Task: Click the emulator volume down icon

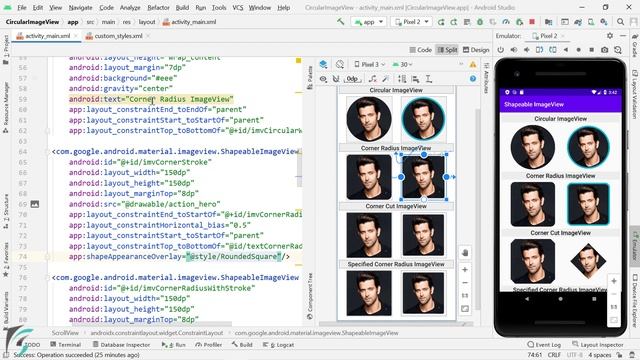Action: [527, 50]
